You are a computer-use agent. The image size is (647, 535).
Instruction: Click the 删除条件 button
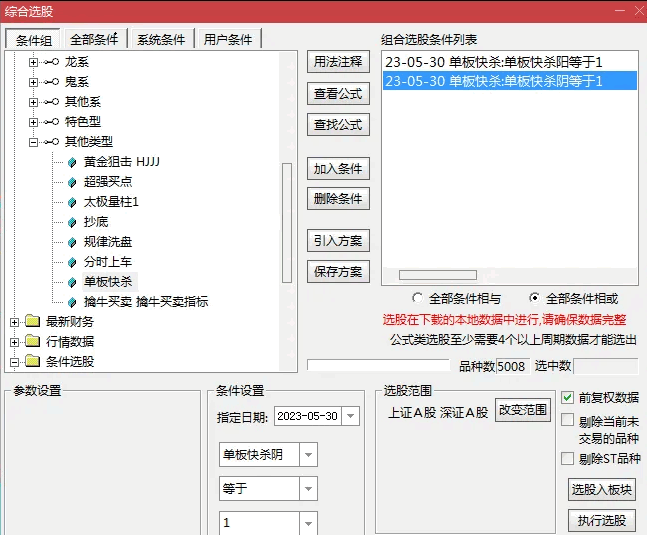click(x=338, y=199)
